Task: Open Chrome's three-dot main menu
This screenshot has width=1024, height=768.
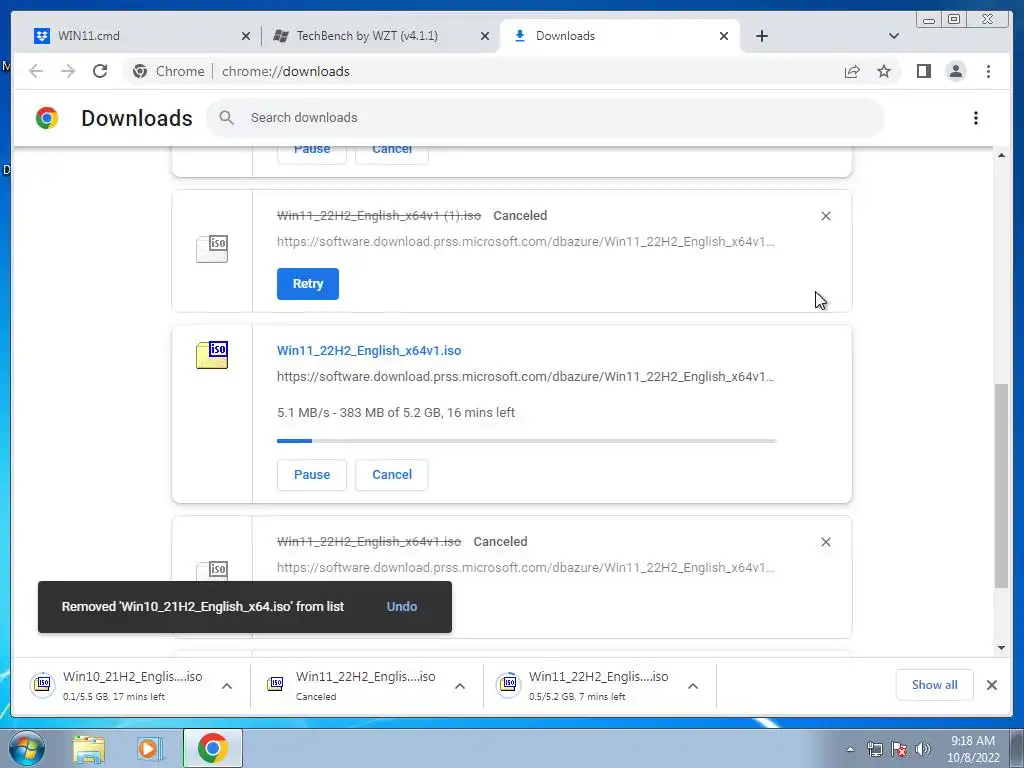Action: (x=988, y=71)
